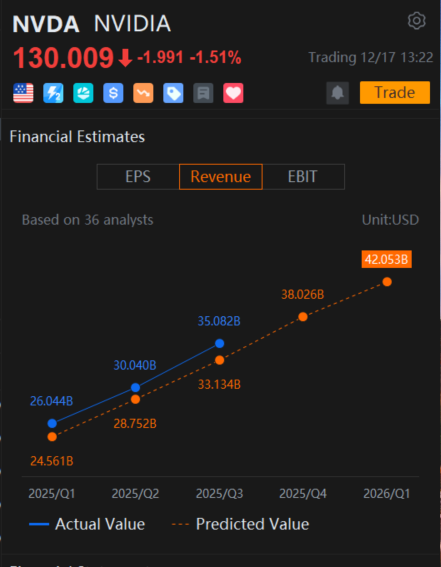Click the Trading 12/17 13:22 status
The height and width of the screenshot is (567, 441).
[x=371, y=57]
